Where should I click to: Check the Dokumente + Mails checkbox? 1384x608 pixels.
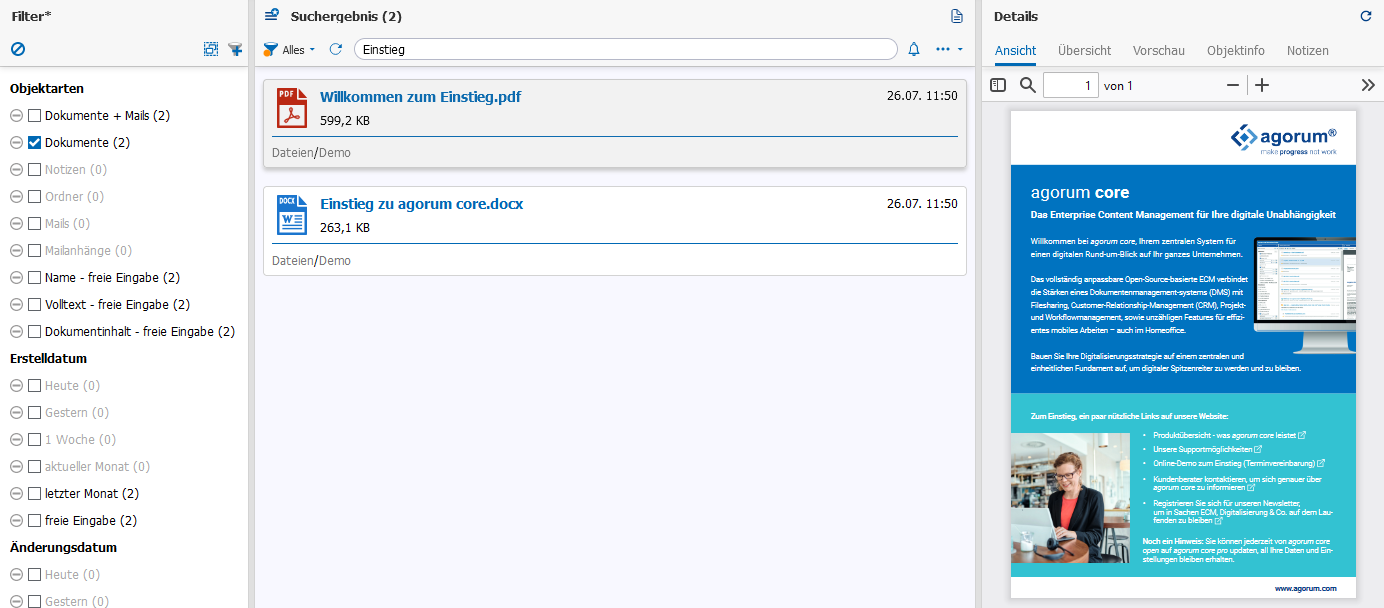tap(35, 116)
